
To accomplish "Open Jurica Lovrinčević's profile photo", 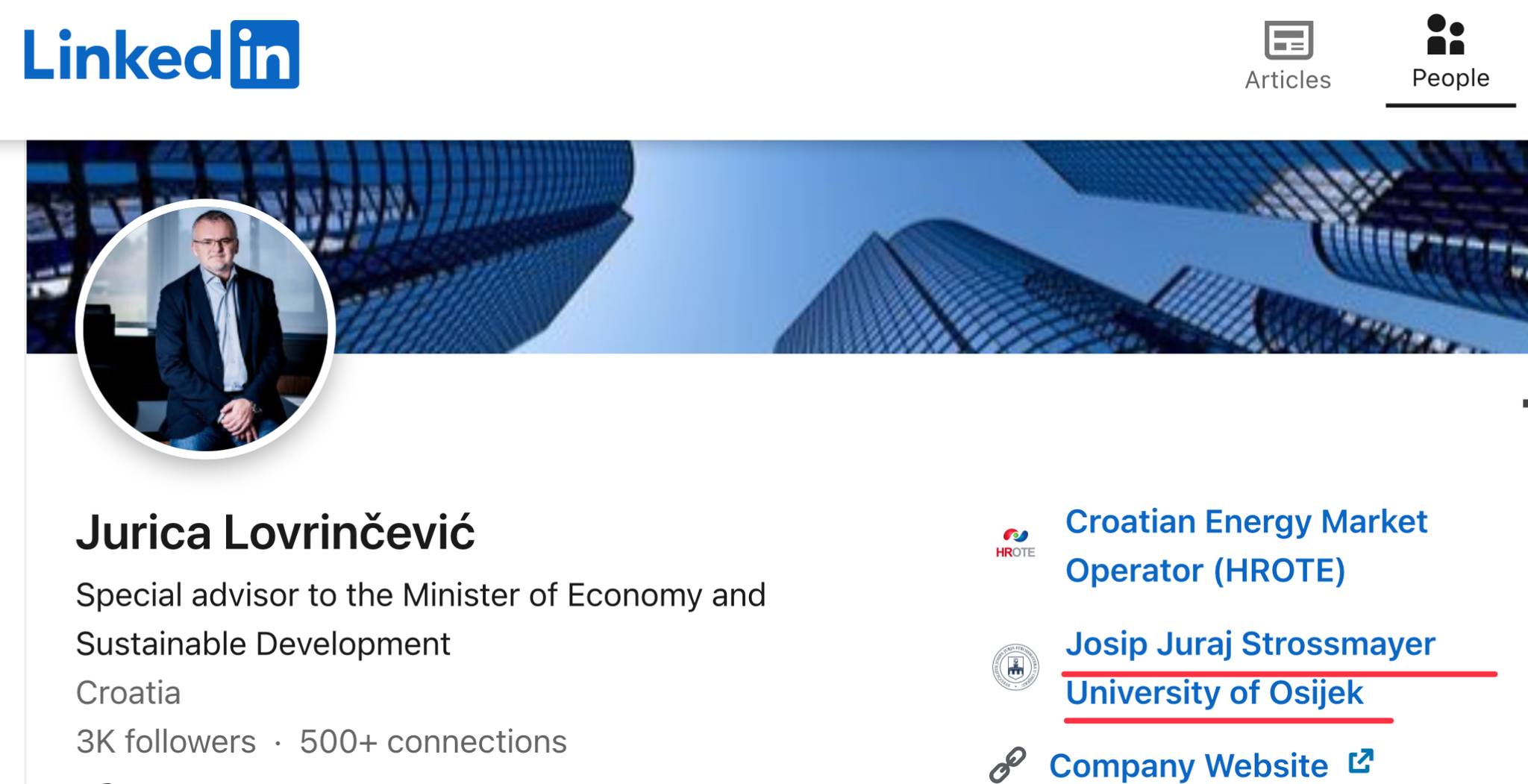I will (x=205, y=328).
